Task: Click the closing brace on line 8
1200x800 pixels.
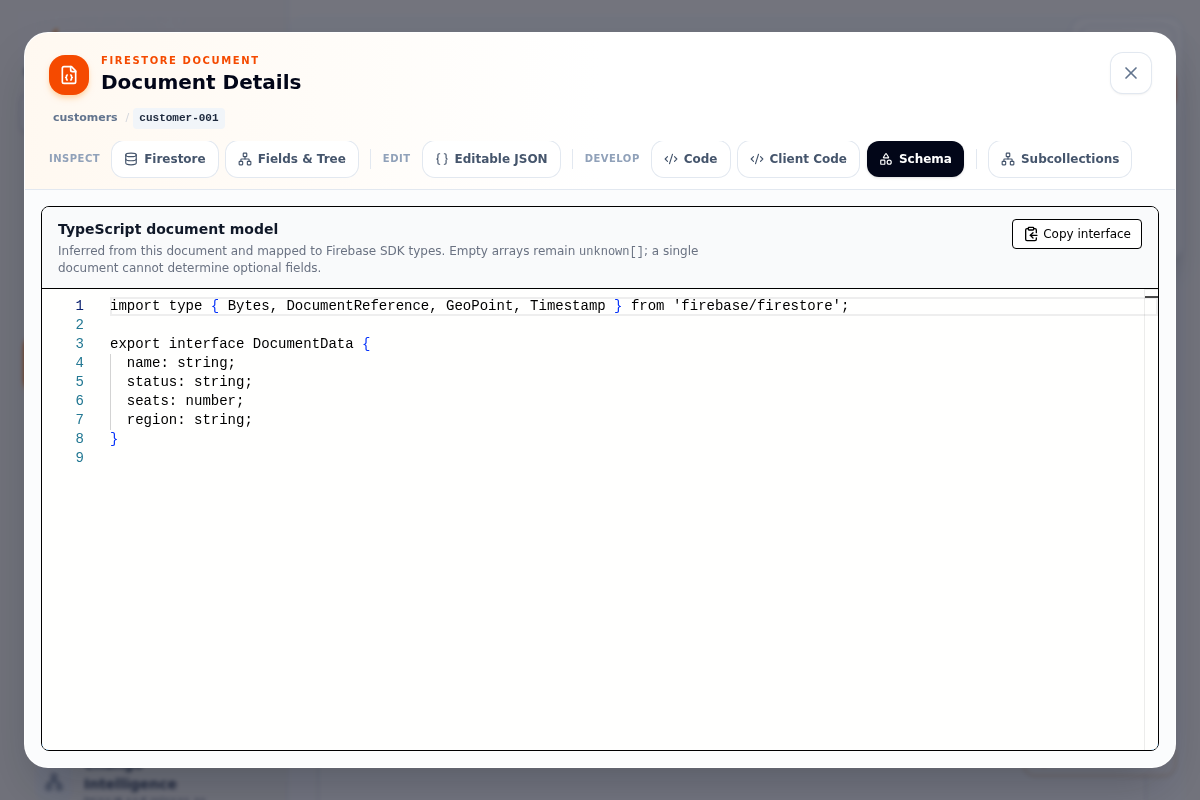Action: point(114,439)
